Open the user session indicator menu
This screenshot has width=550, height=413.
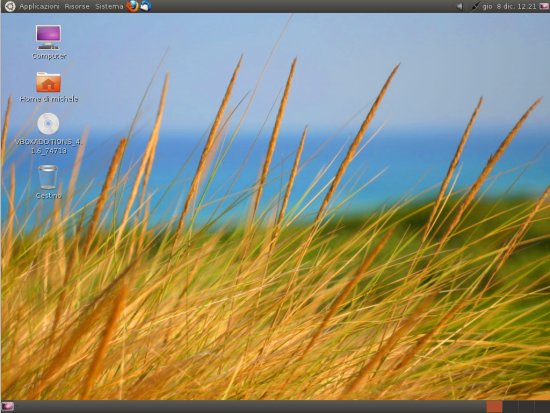544,6
